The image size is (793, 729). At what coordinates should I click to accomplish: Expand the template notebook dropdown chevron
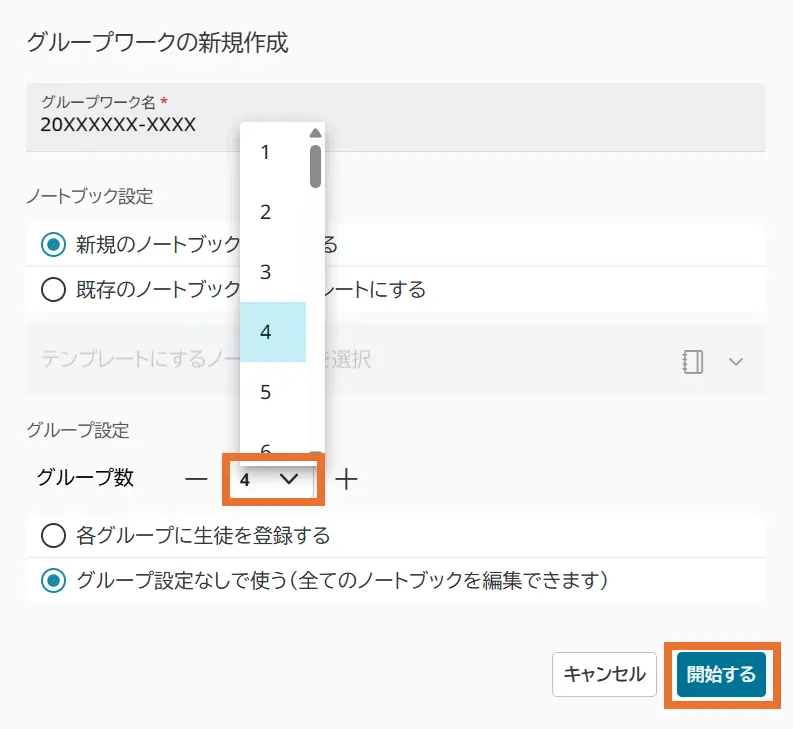pyautogui.click(x=735, y=361)
